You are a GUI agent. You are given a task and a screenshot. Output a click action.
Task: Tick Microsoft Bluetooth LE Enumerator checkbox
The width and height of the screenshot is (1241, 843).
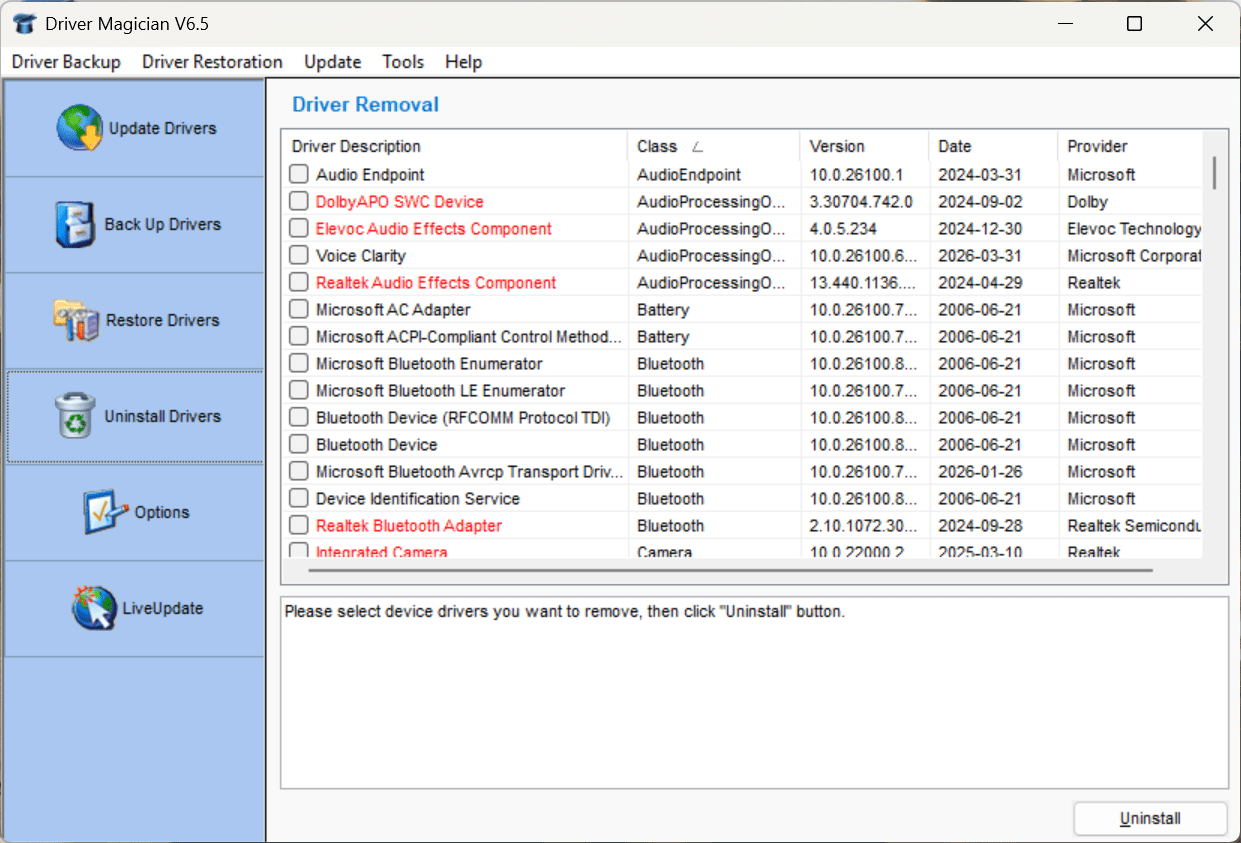pyautogui.click(x=299, y=390)
